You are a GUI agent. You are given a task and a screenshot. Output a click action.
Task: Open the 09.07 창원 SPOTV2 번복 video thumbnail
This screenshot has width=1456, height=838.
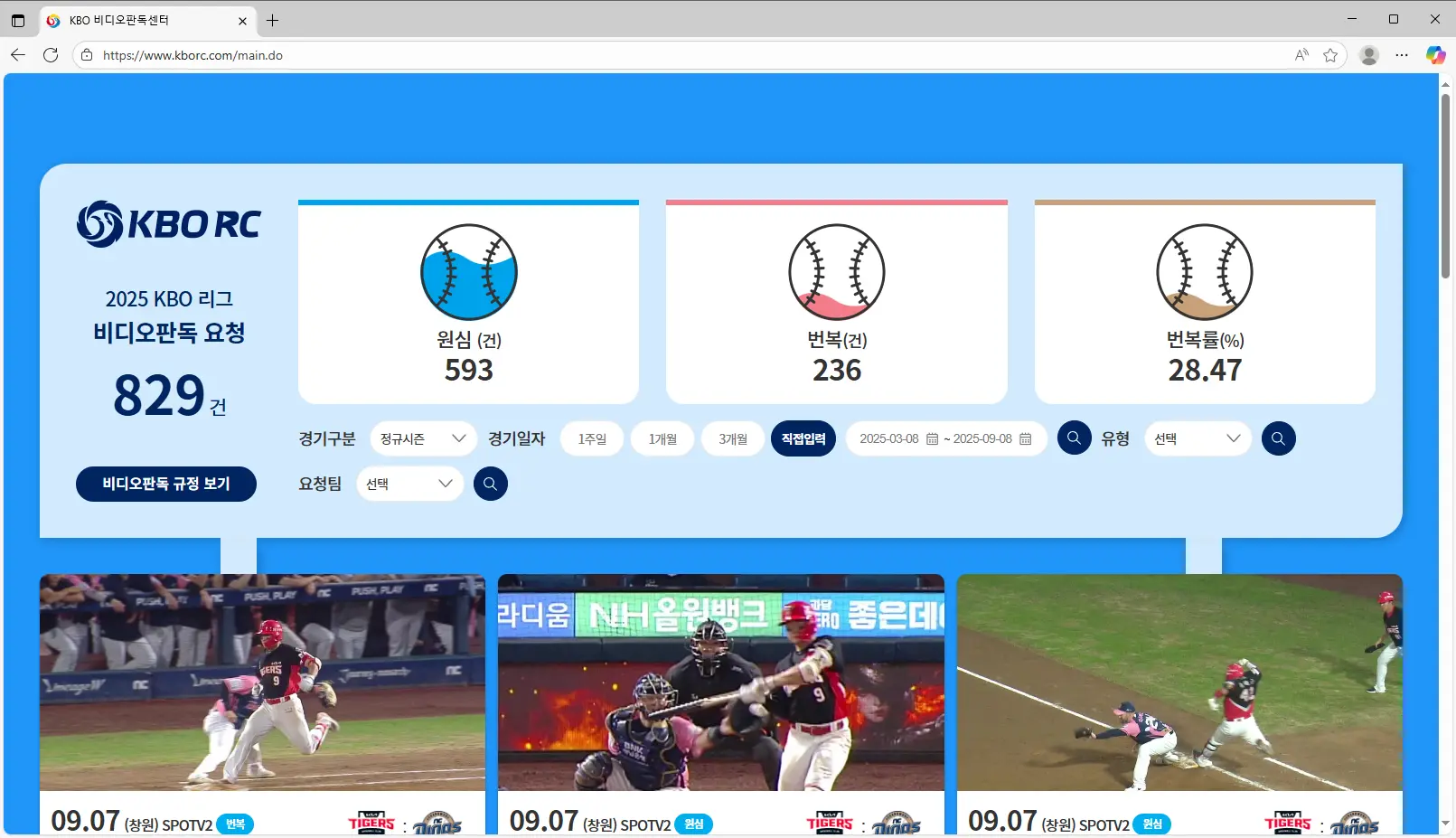pos(262,683)
